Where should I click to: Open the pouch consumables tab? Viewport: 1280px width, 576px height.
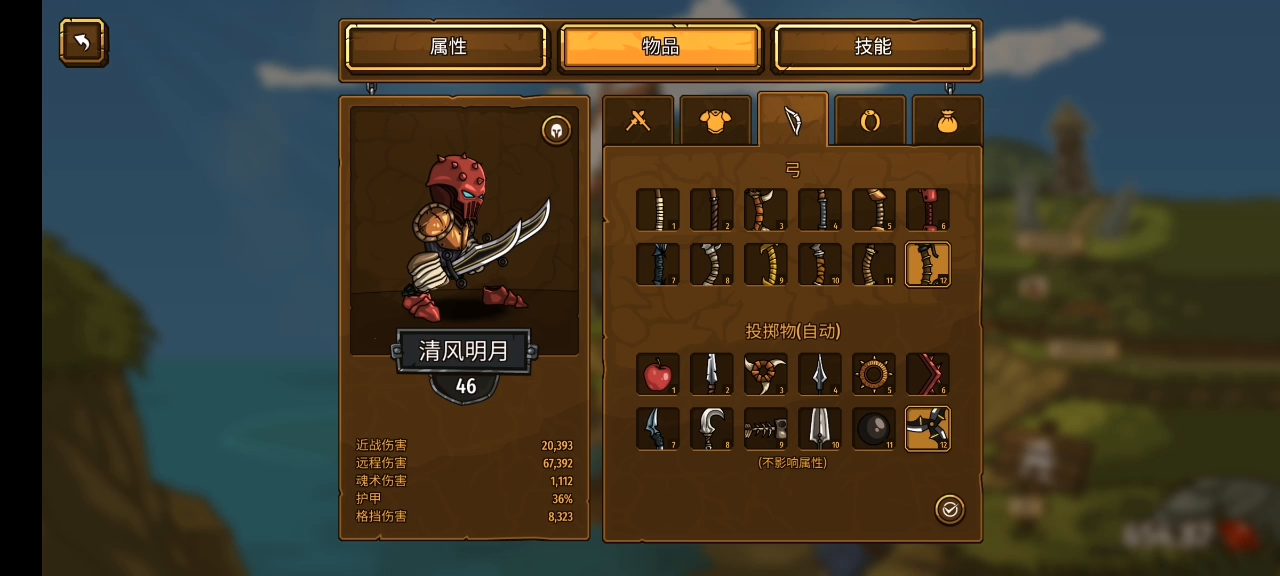point(947,121)
